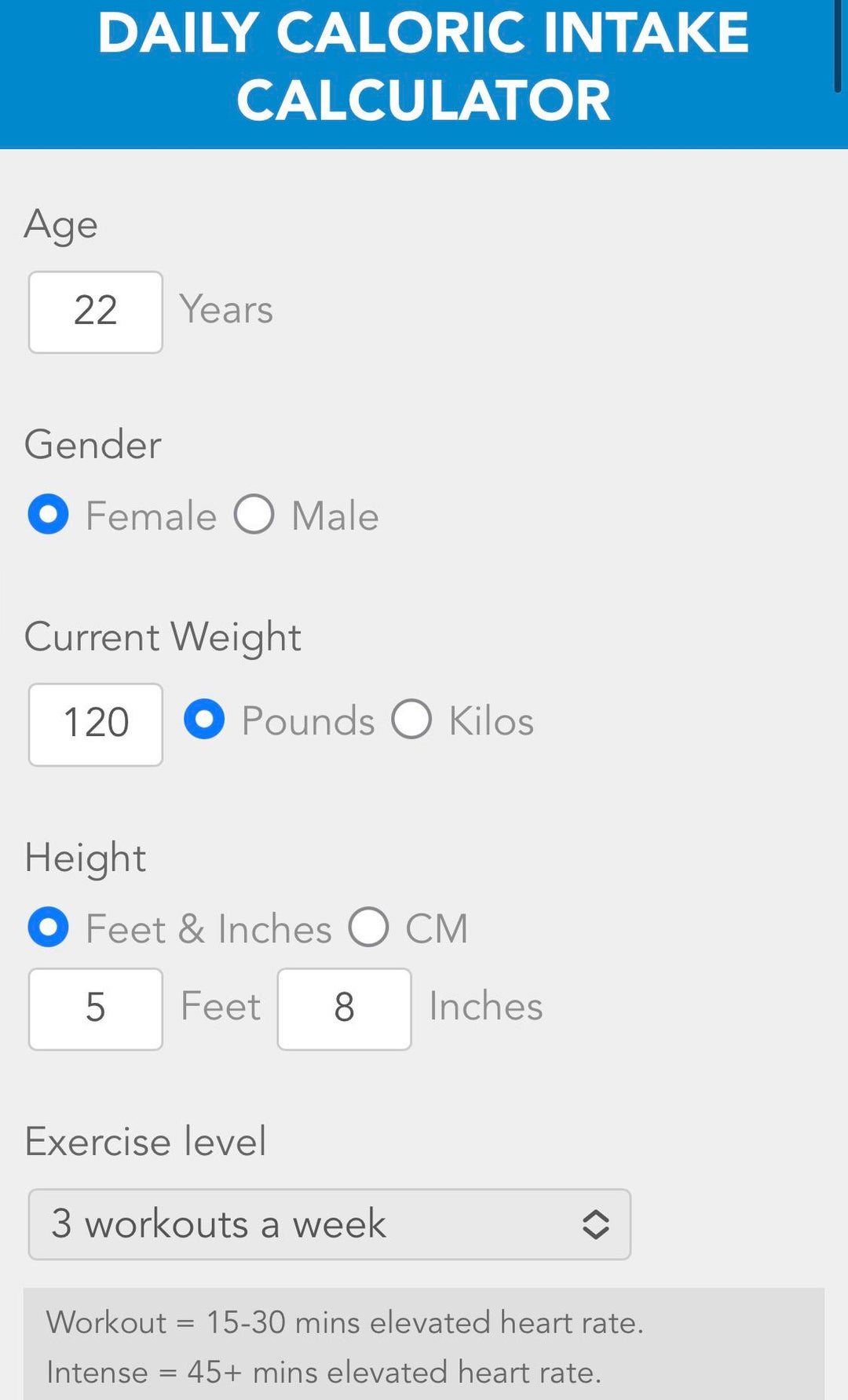Click the 'Height' section label
The height and width of the screenshot is (1400, 848).
[x=85, y=857]
